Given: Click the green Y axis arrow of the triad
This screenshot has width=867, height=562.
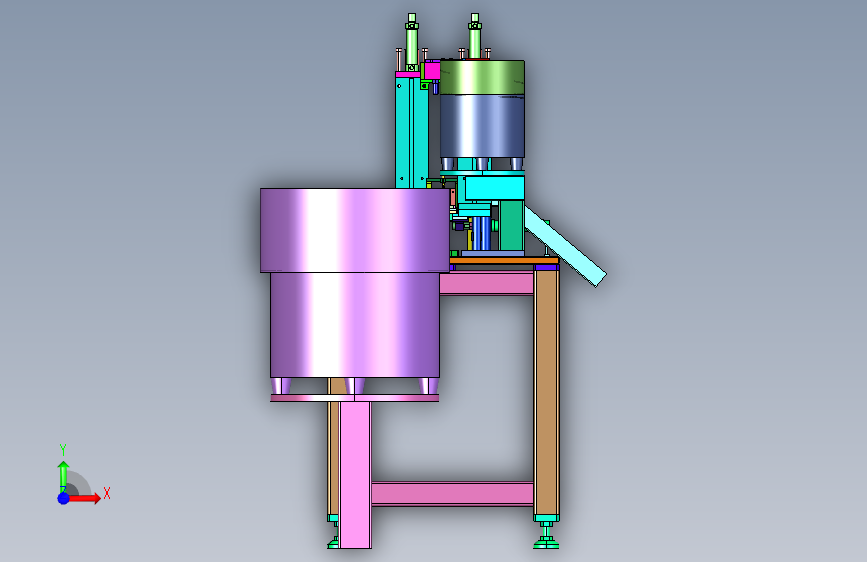Looking at the screenshot, I should tap(63, 476).
